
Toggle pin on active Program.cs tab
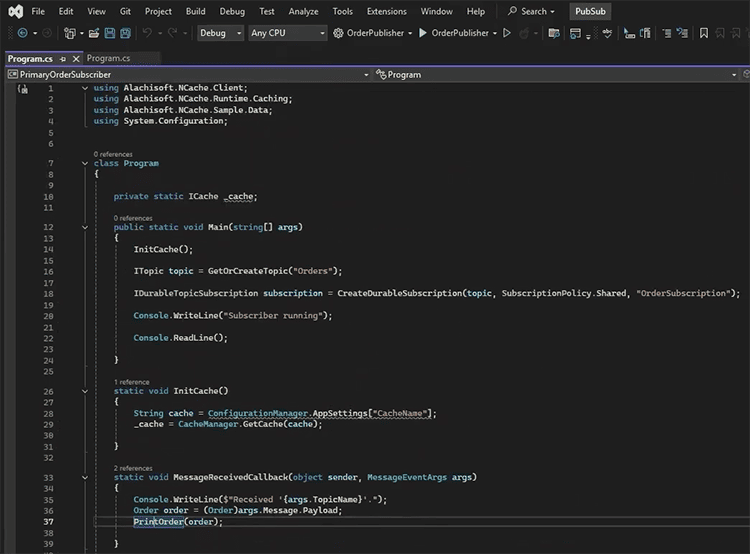[62, 59]
